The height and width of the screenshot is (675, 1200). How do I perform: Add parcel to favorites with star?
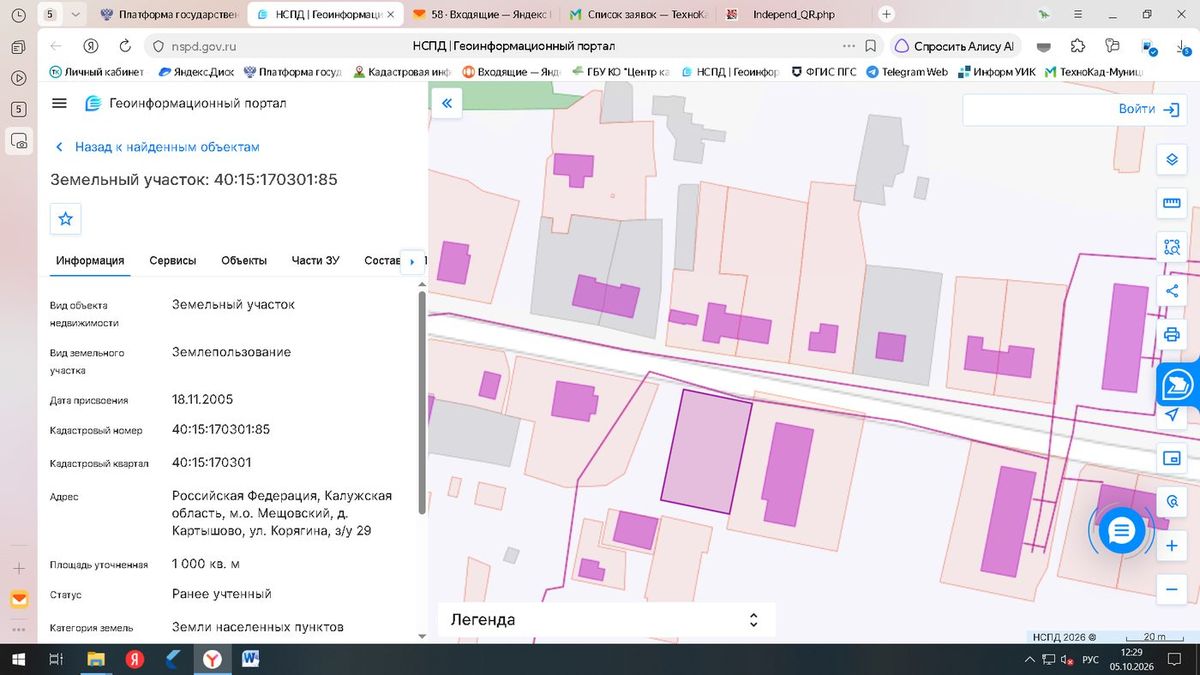66,218
